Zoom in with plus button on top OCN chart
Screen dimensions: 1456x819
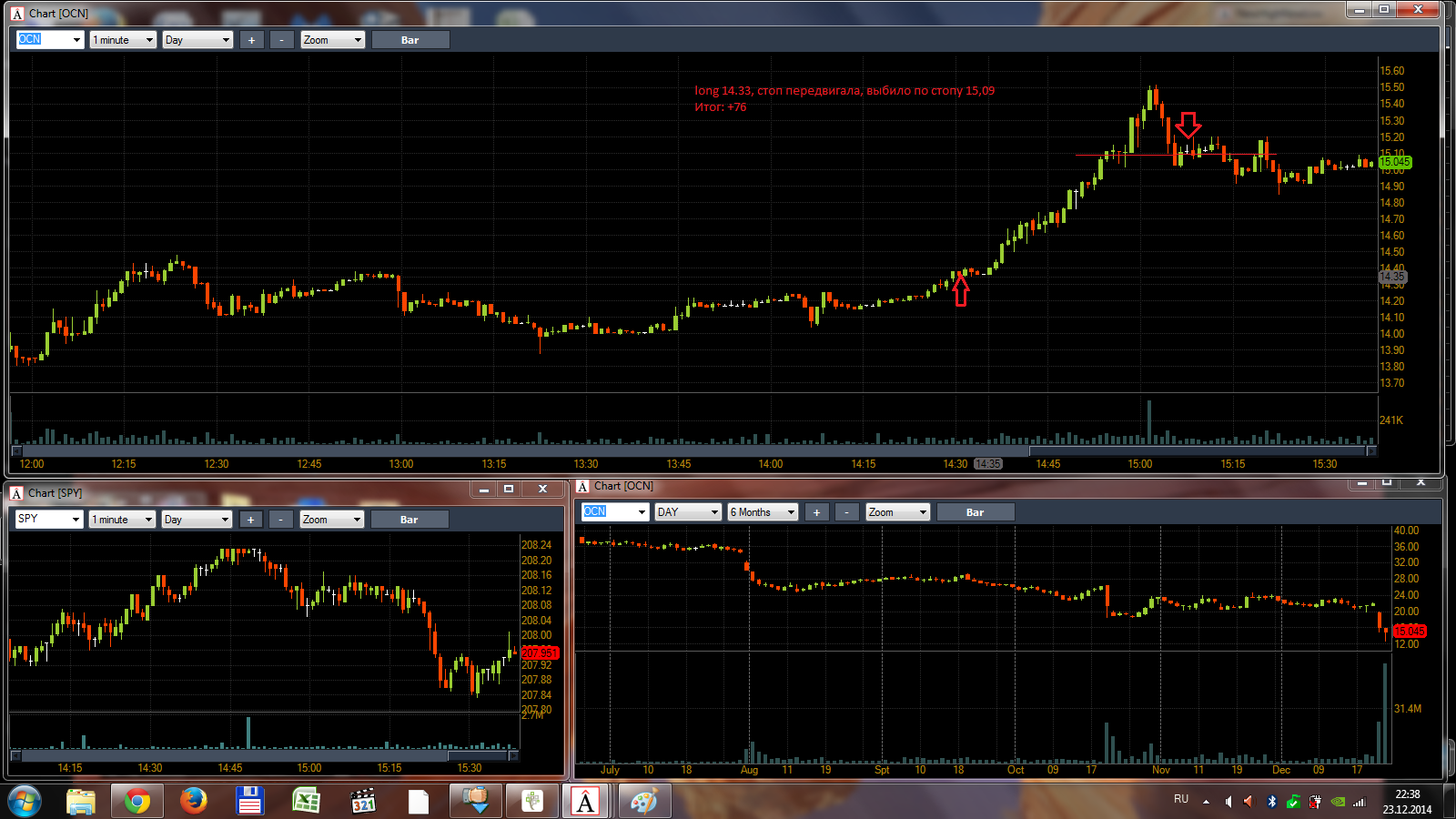tap(252, 40)
